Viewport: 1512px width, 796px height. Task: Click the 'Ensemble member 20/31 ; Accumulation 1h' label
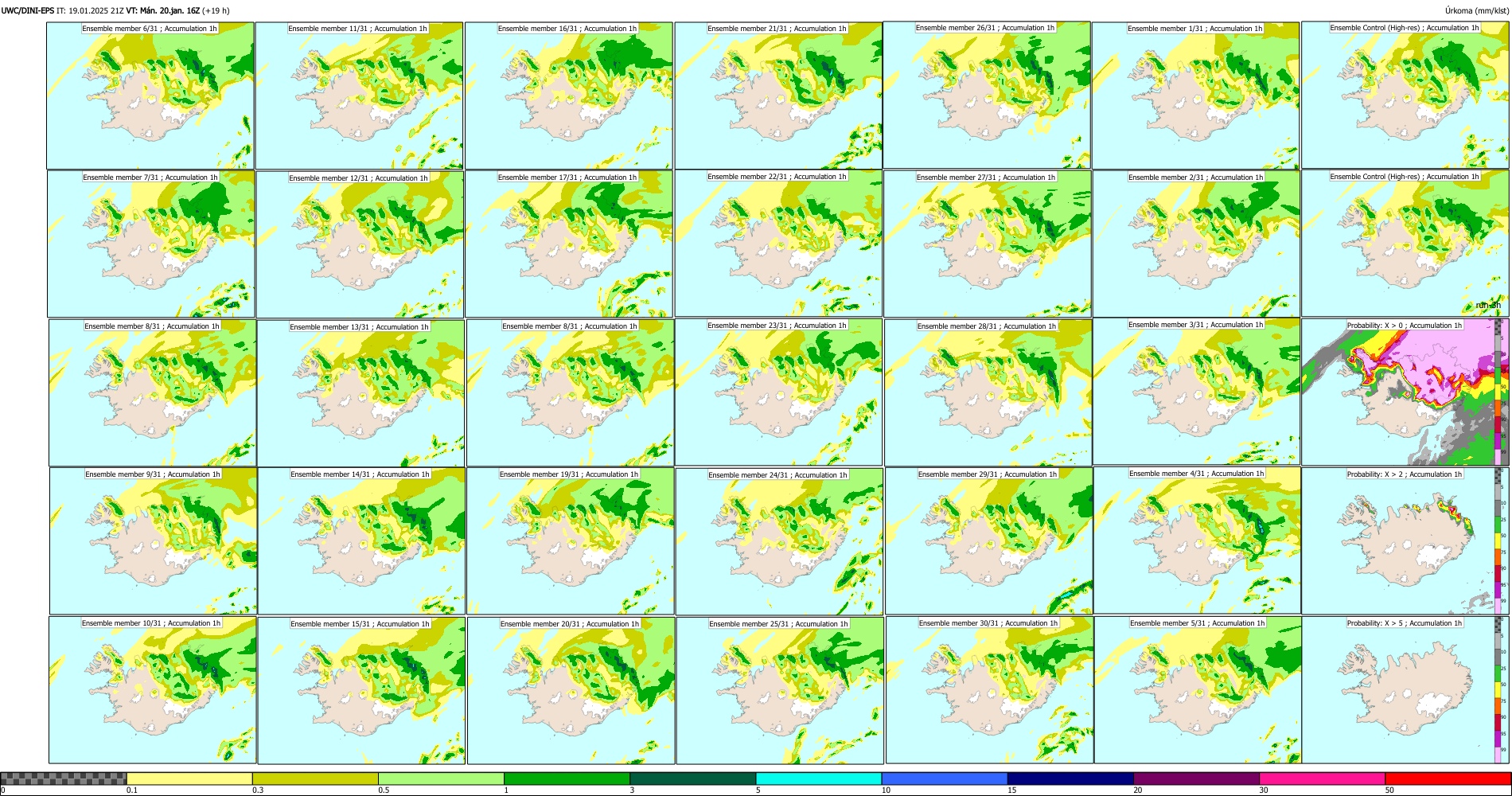[x=570, y=624]
